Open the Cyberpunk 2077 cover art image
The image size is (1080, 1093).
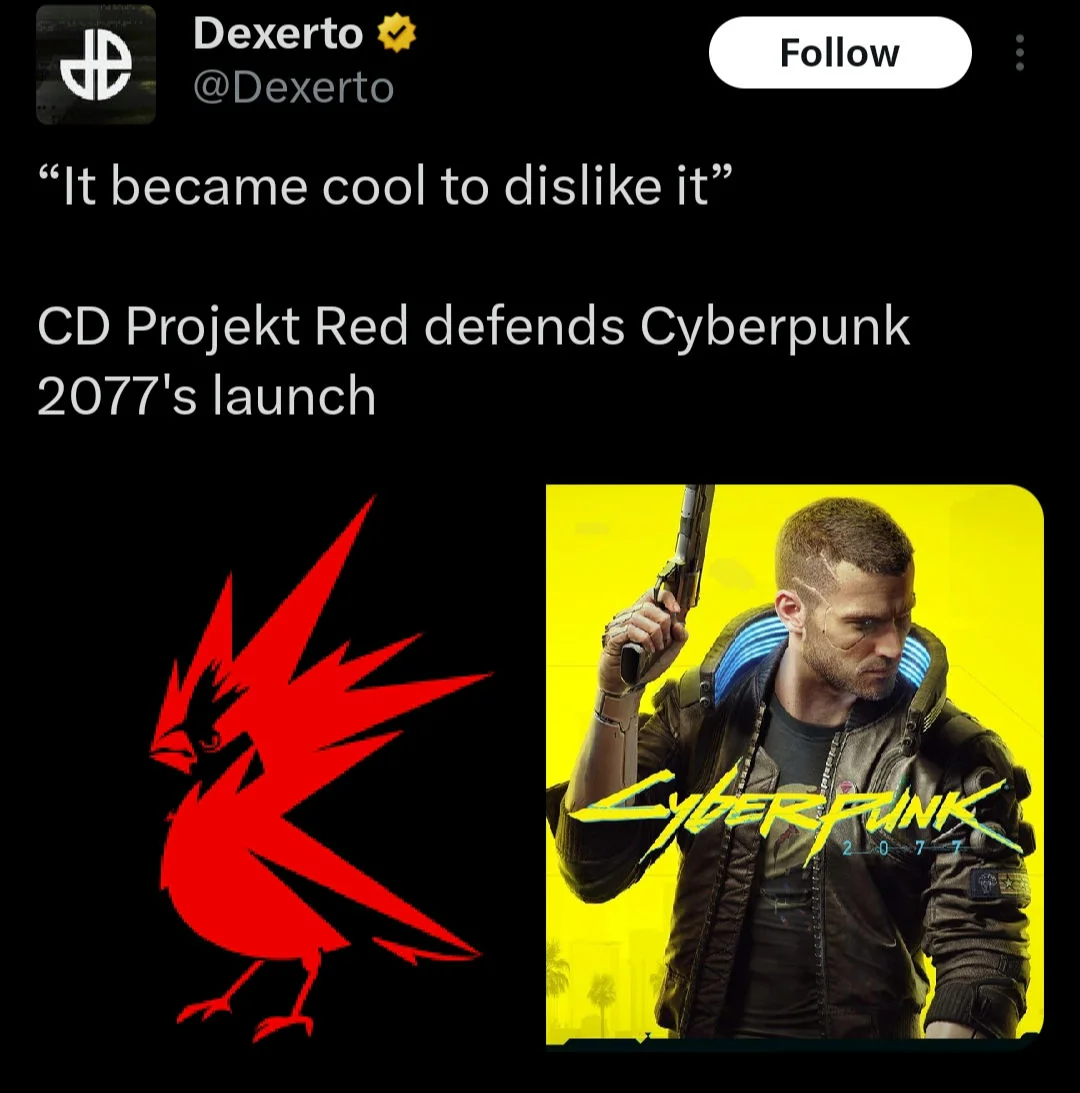[794, 765]
